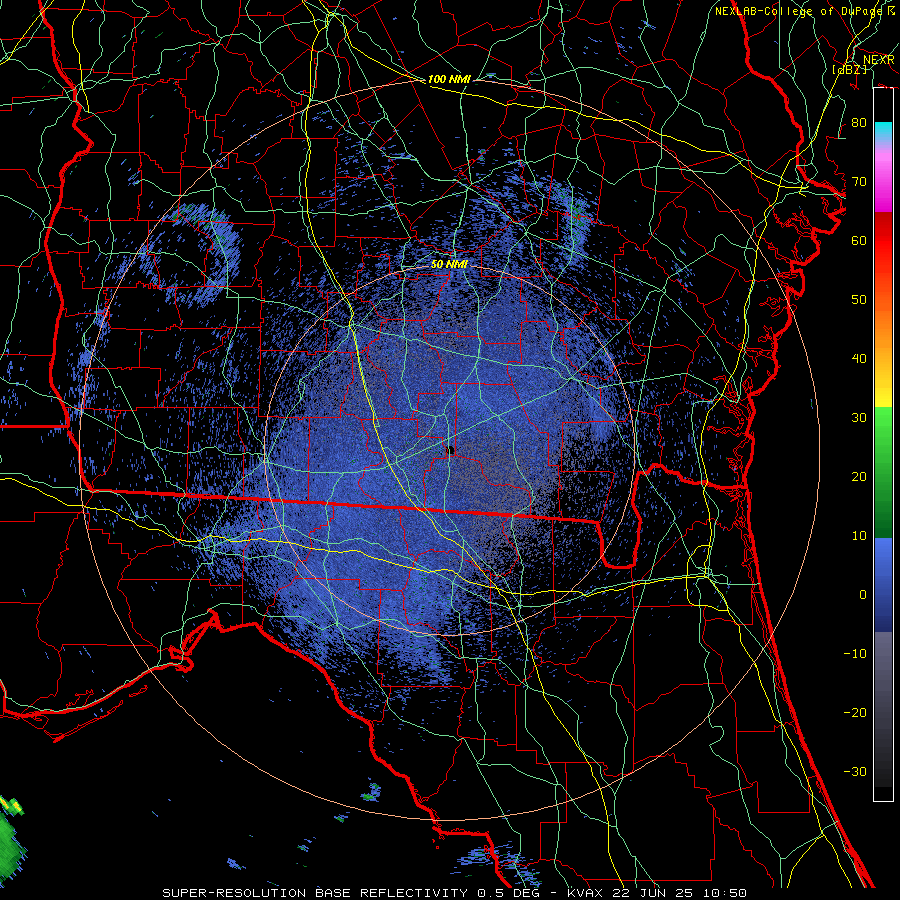Click the 70 value on the color scale

(859, 181)
